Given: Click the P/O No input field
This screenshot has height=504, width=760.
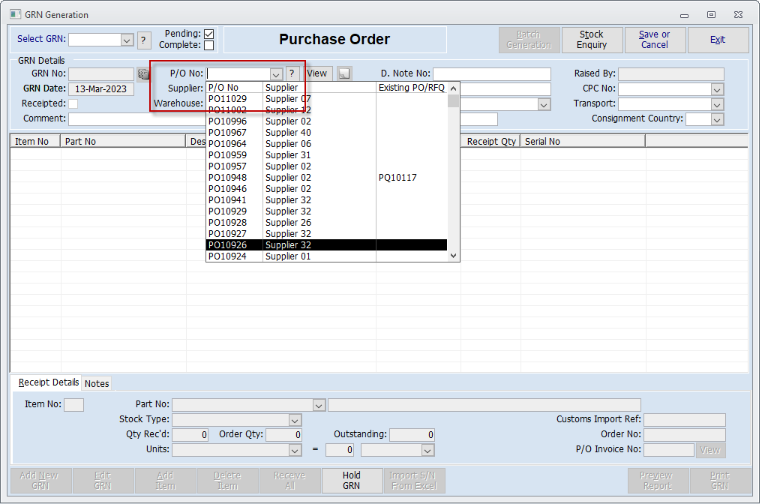Looking at the screenshot, I should click(x=238, y=74).
